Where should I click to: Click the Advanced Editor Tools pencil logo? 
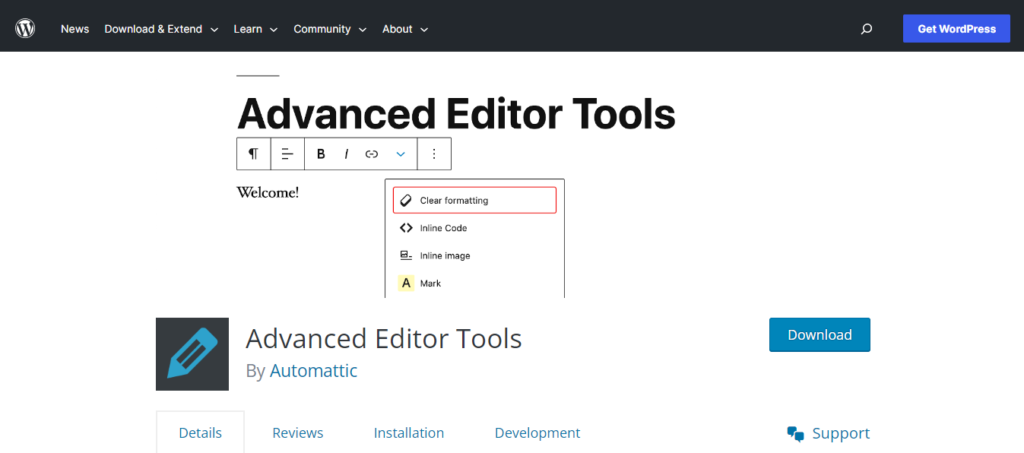tap(193, 354)
